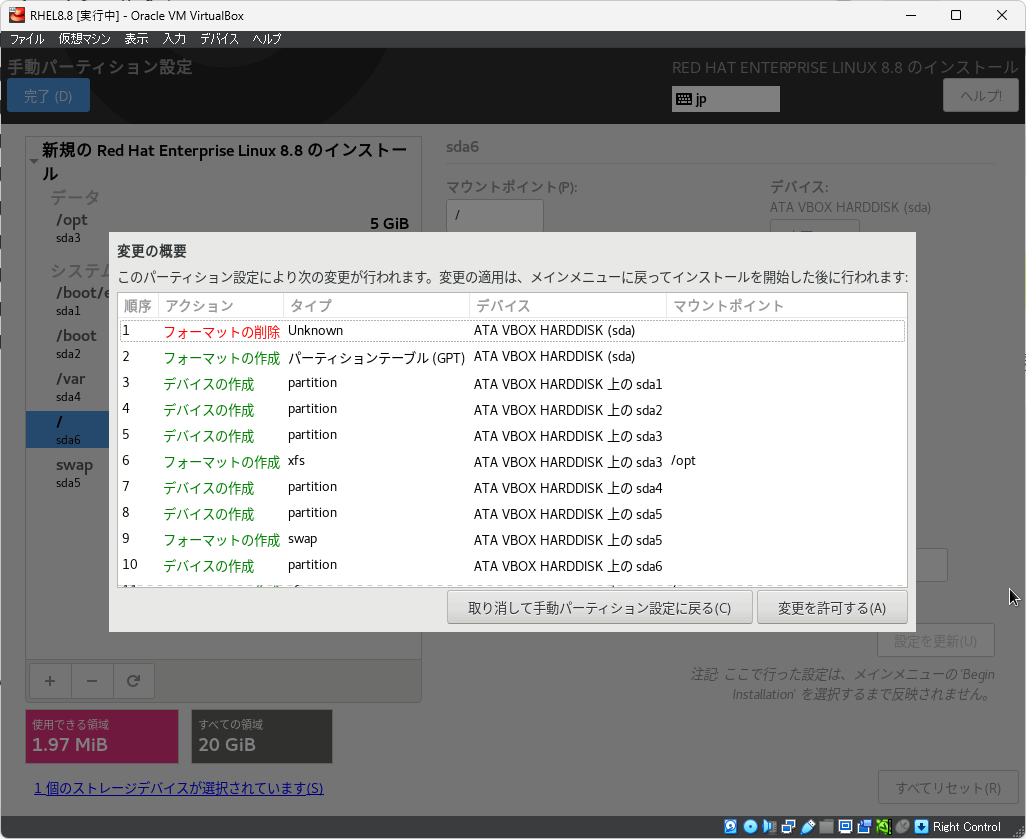Click the keyboard layout icon next to jp
This screenshot has width=1026, height=839.
pos(684,99)
